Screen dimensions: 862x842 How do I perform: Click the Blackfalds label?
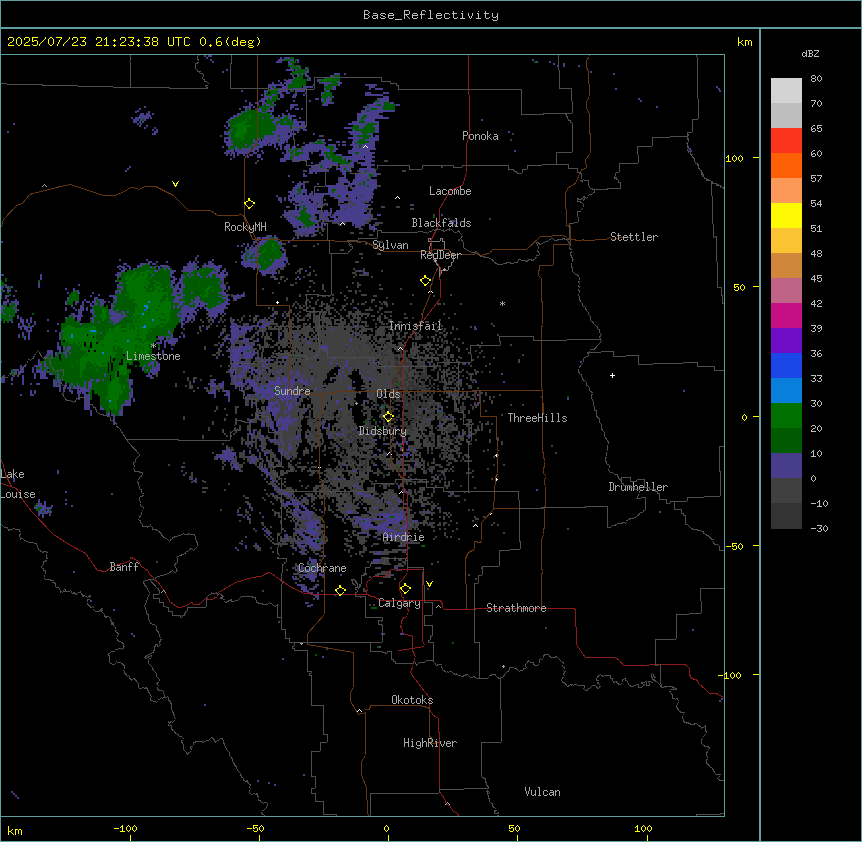(441, 223)
